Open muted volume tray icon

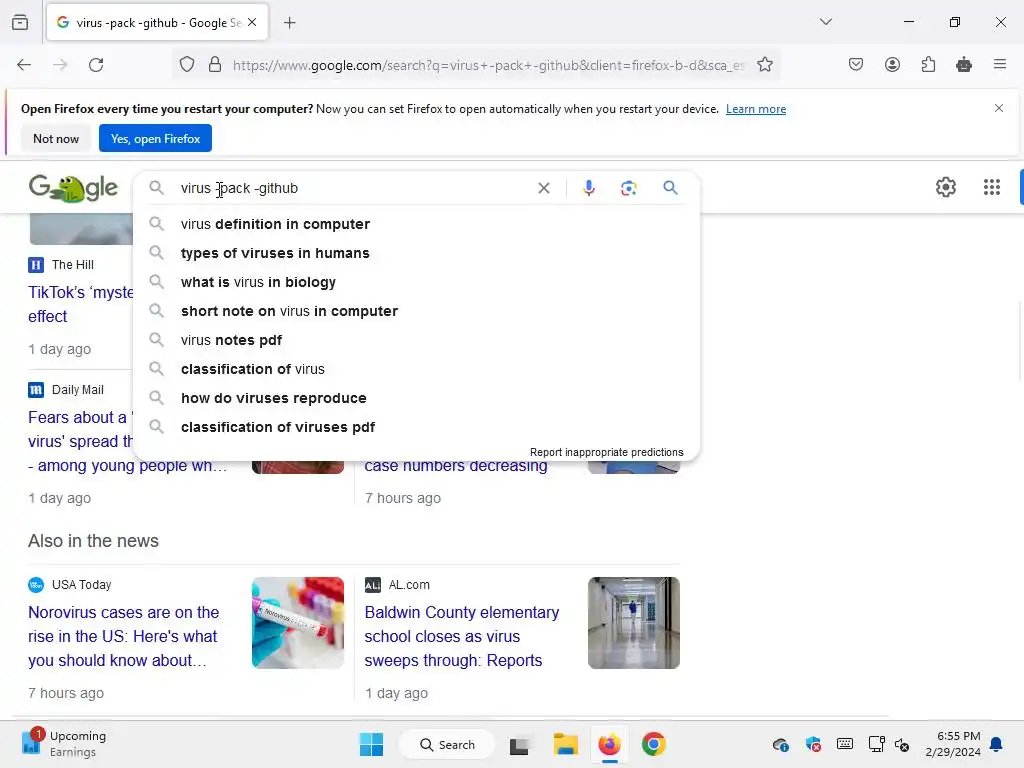(x=902, y=744)
